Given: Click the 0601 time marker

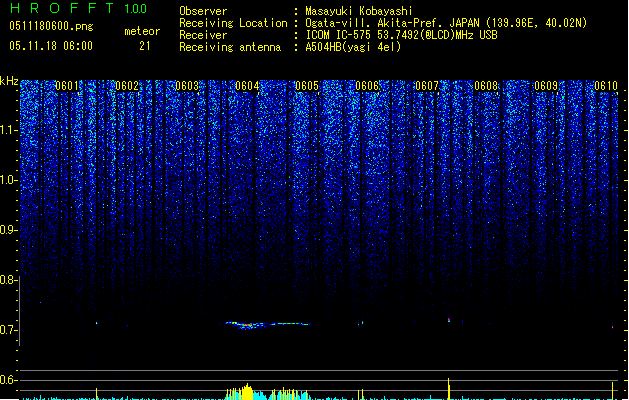Looking at the screenshot, I should [x=67, y=86].
